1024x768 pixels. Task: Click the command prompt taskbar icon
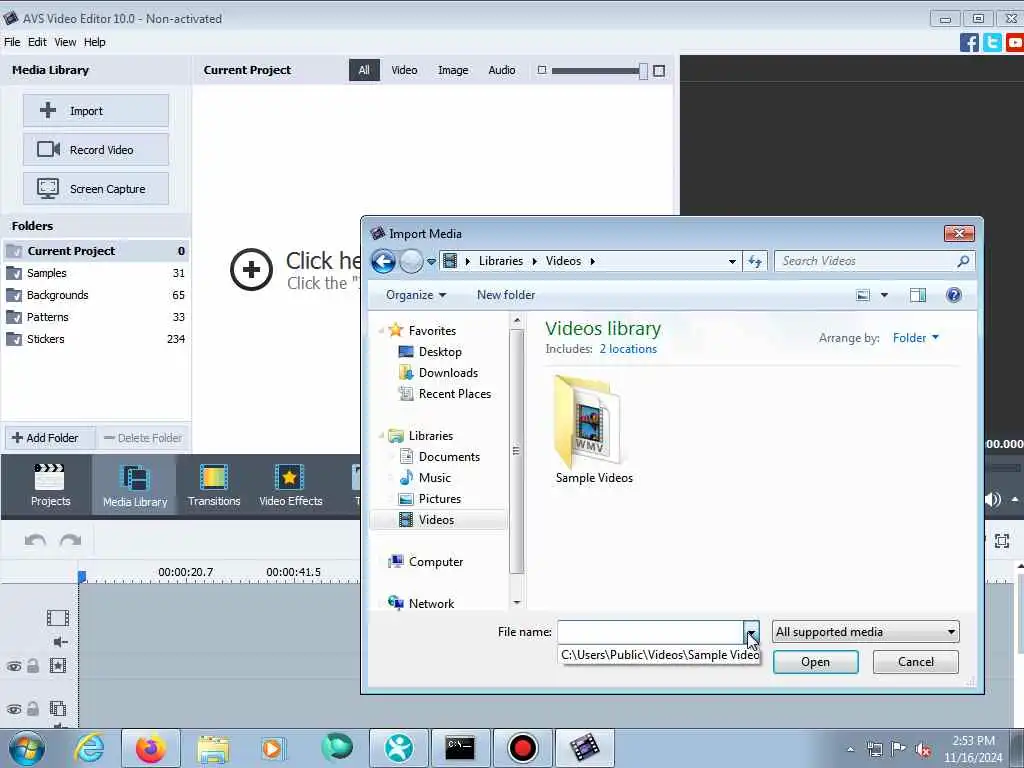pos(460,748)
